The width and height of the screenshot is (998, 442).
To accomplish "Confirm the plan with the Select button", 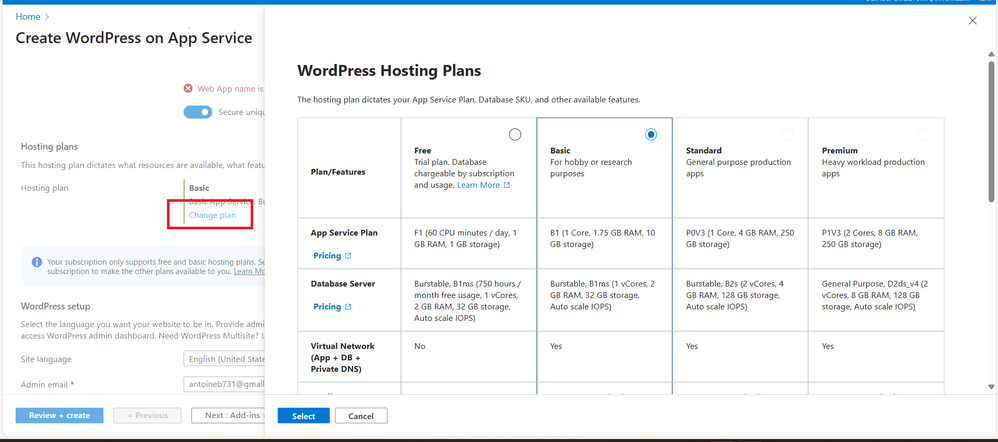I will 304,416.
